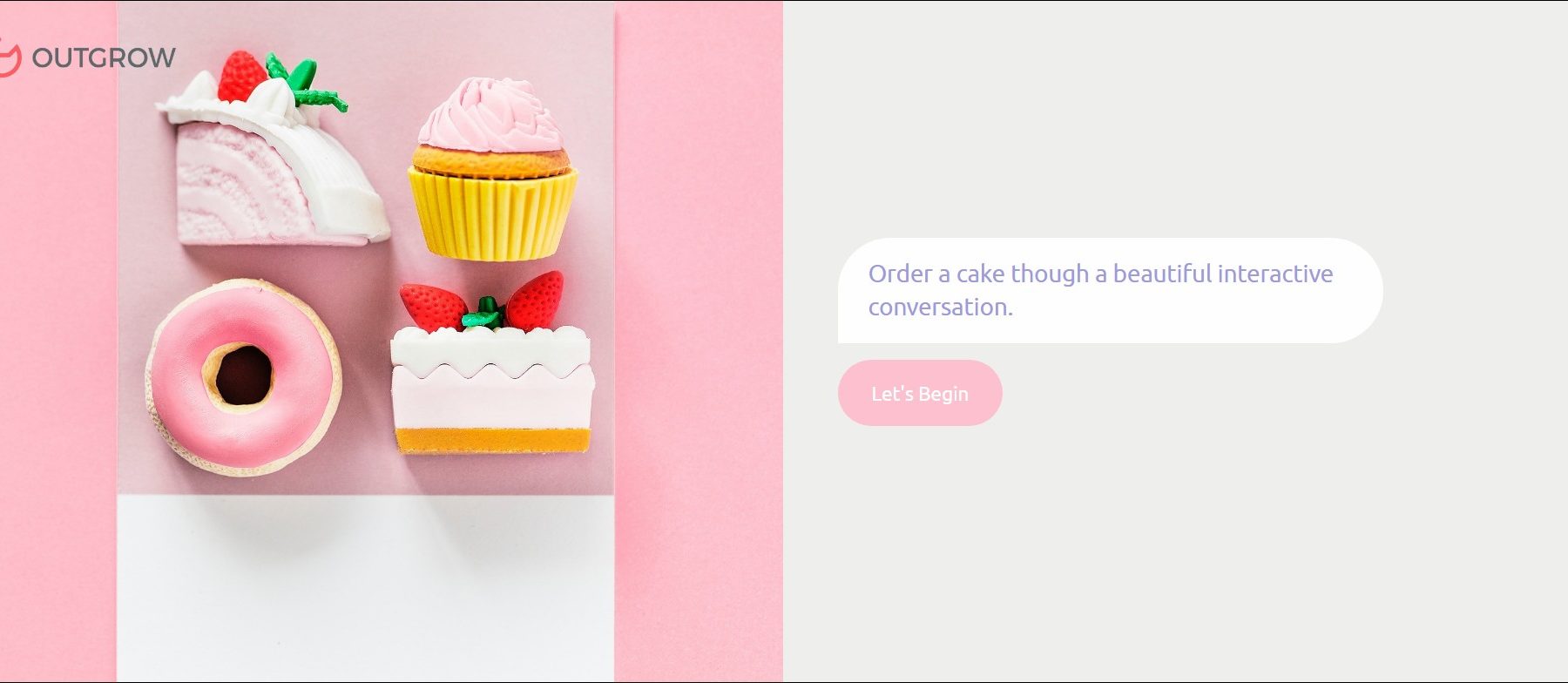
Task: Click the yellow cupcake wrapper
Action: pyautogui.click(x=493, y=215)
